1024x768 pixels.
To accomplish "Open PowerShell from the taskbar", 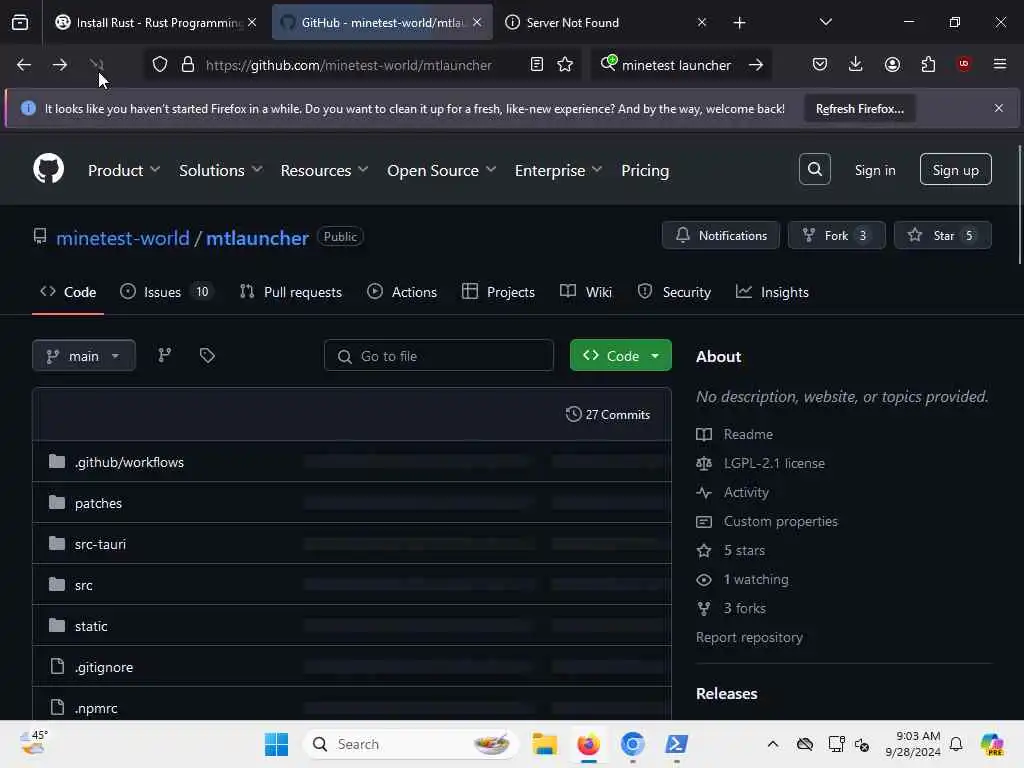I will (676, 744).
